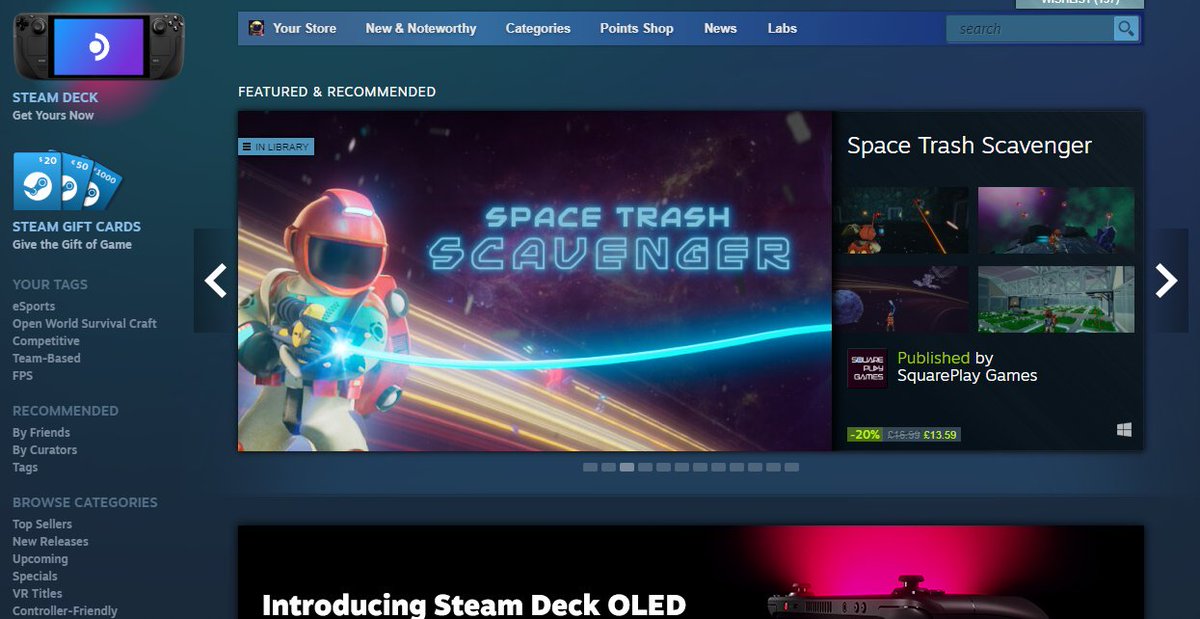The width and height of the screenshot is (1200, 619).
Task: Open screenshot with astronaut firing laser
Action: [x=903, y=220]
